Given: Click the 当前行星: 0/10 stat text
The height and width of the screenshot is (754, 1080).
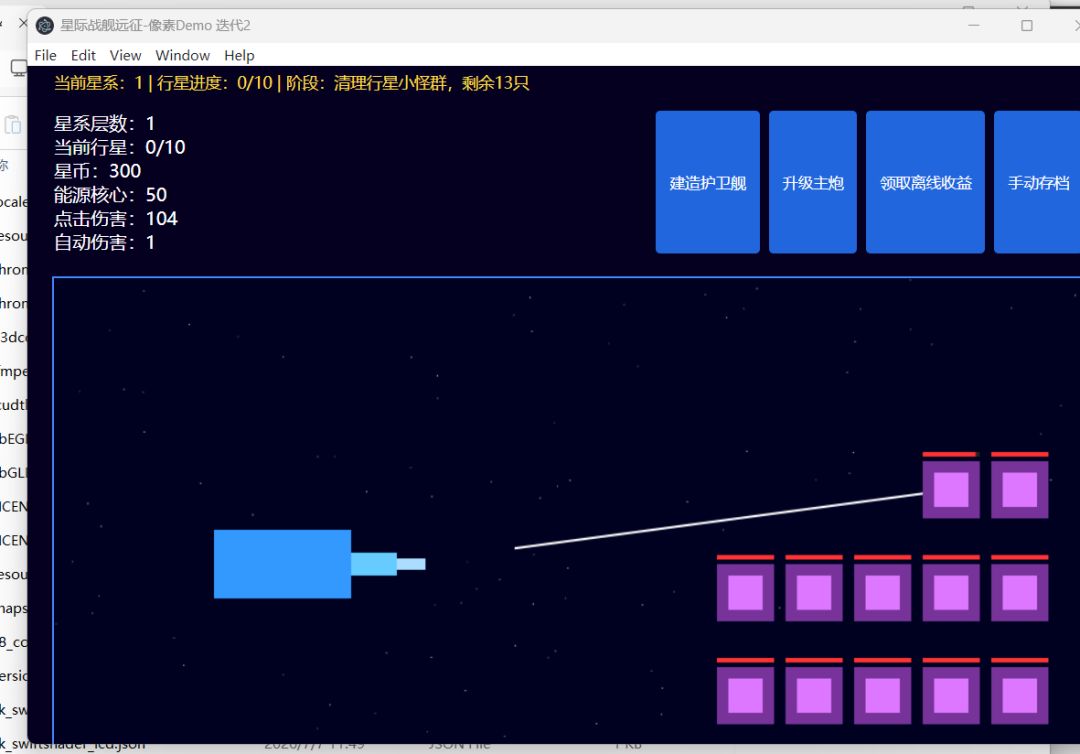Looking at the screenshot, I should coord(119,147).
